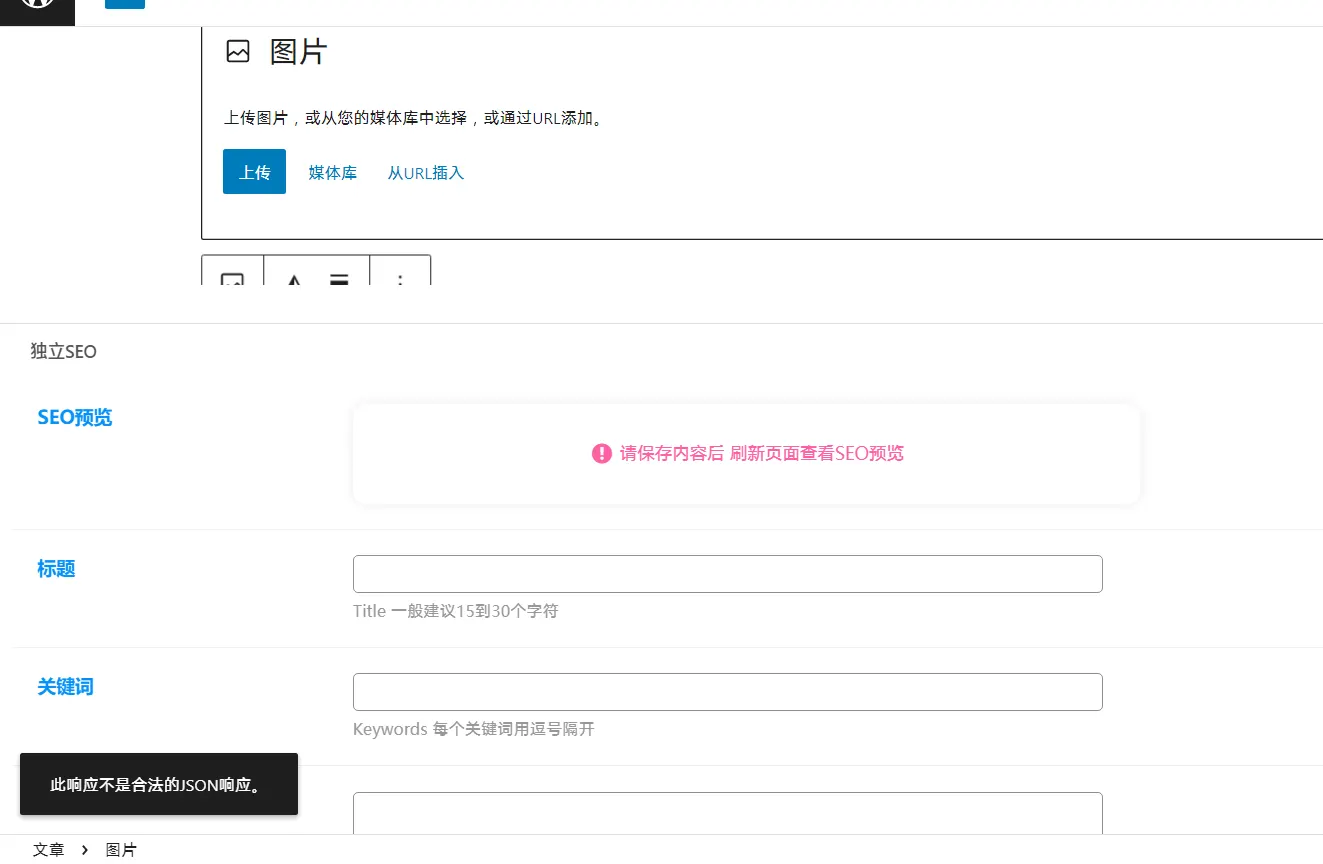Click the 关键词 field label
1323x864 pixels.
click(x=65, y=687)
